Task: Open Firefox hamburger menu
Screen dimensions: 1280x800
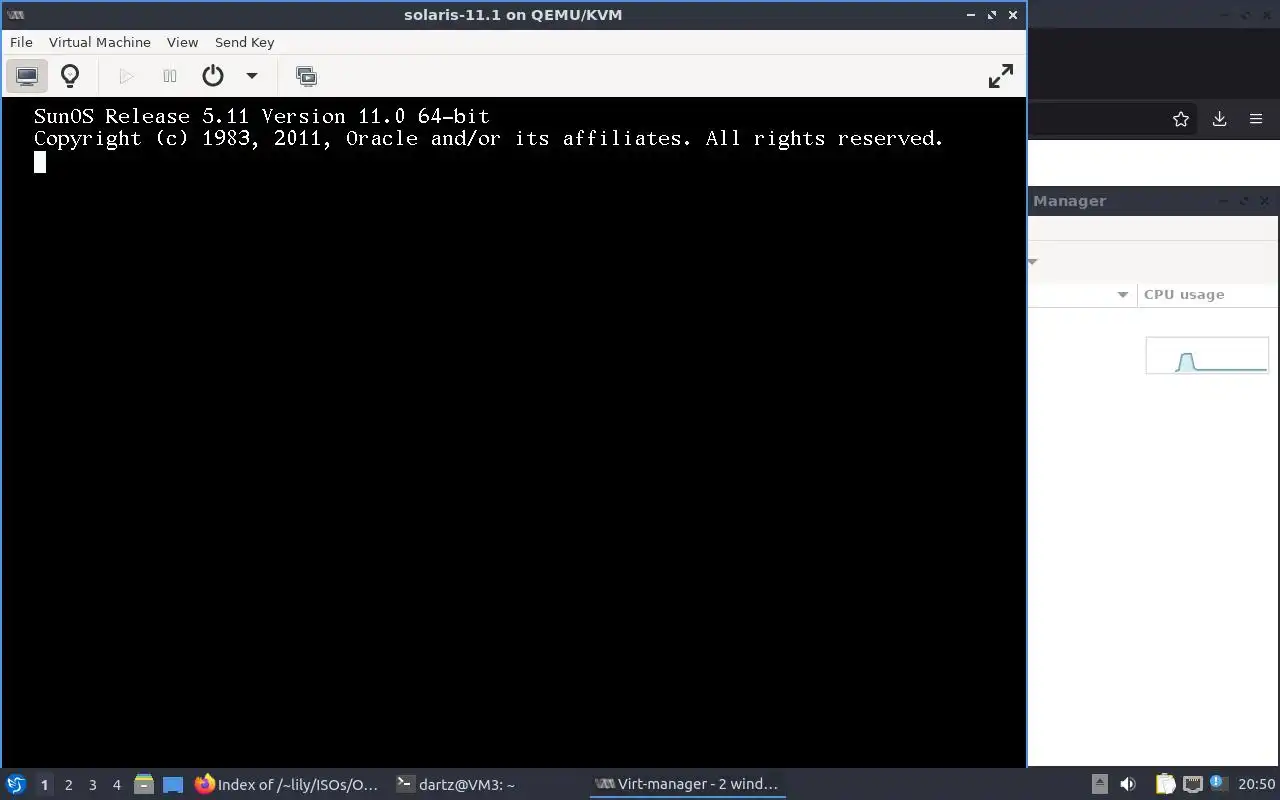Action: (1256, 119)
